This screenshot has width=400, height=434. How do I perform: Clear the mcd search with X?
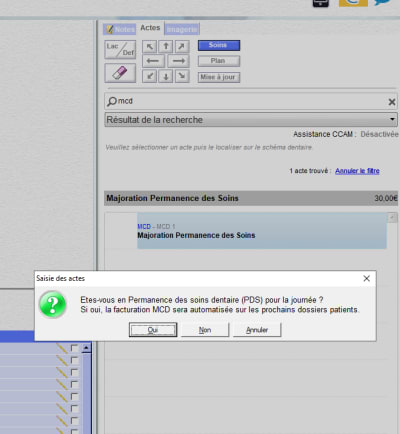[392, 102]
